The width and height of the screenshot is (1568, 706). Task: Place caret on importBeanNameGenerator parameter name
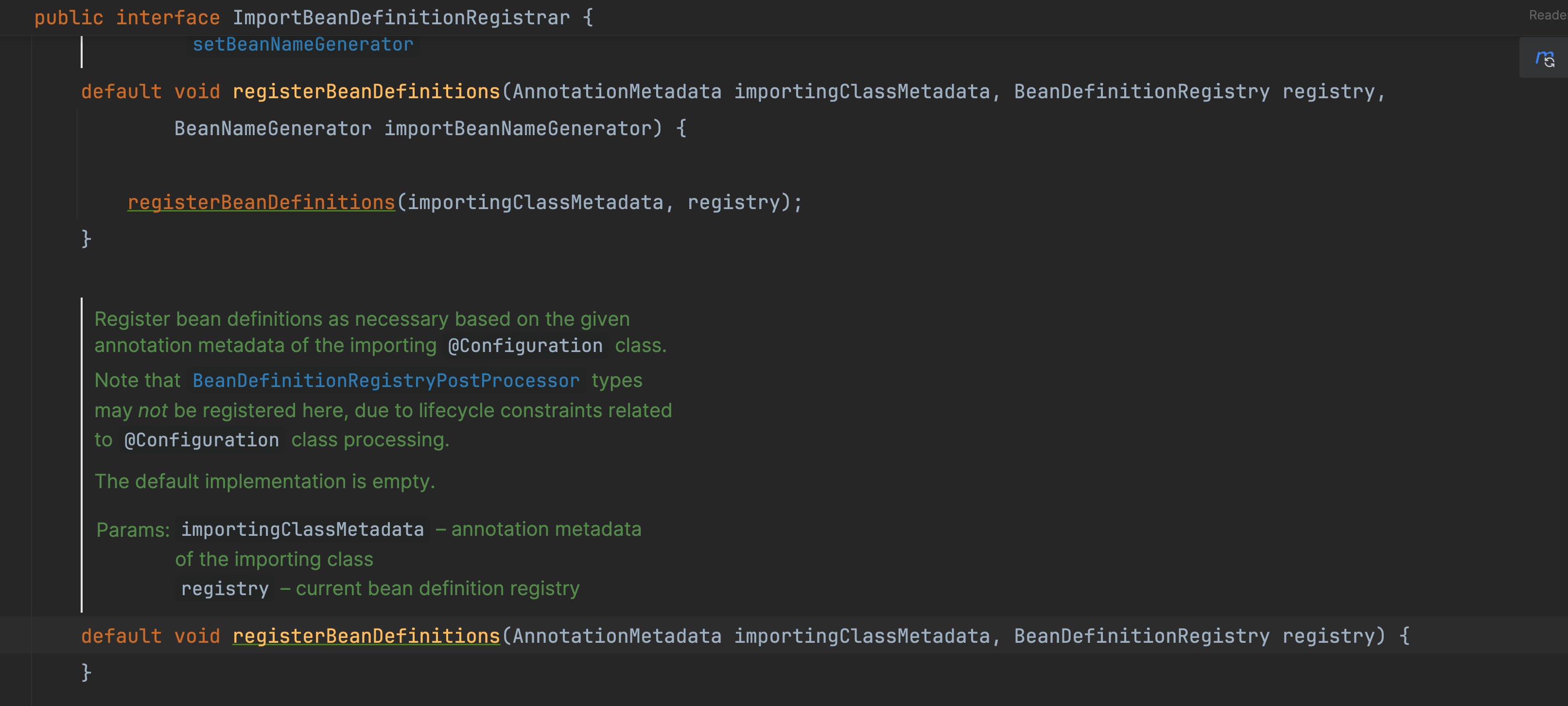[x=518, y=128]
